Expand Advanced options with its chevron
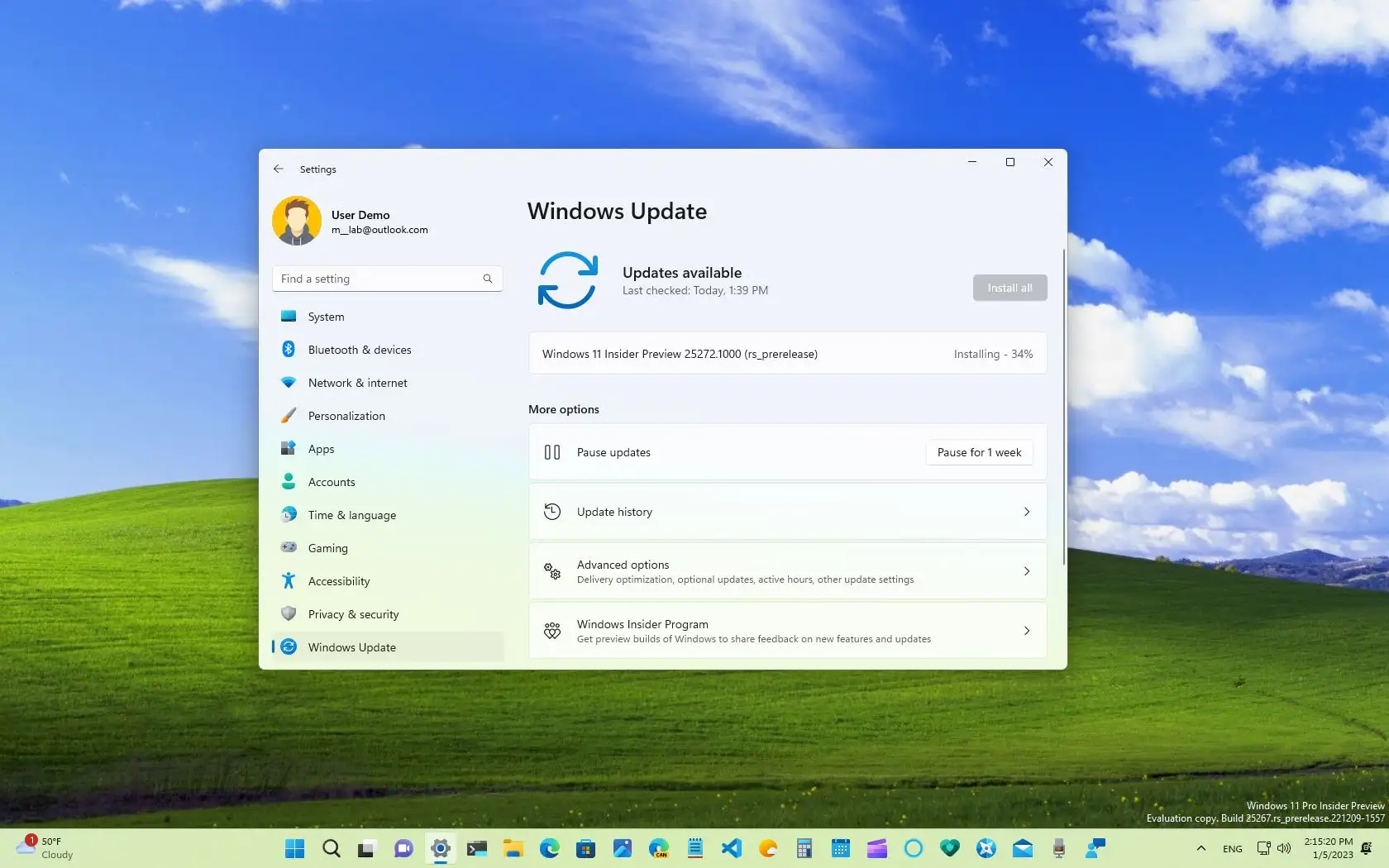Screen dimensions: 1389x868 [x=1026, y=570]
